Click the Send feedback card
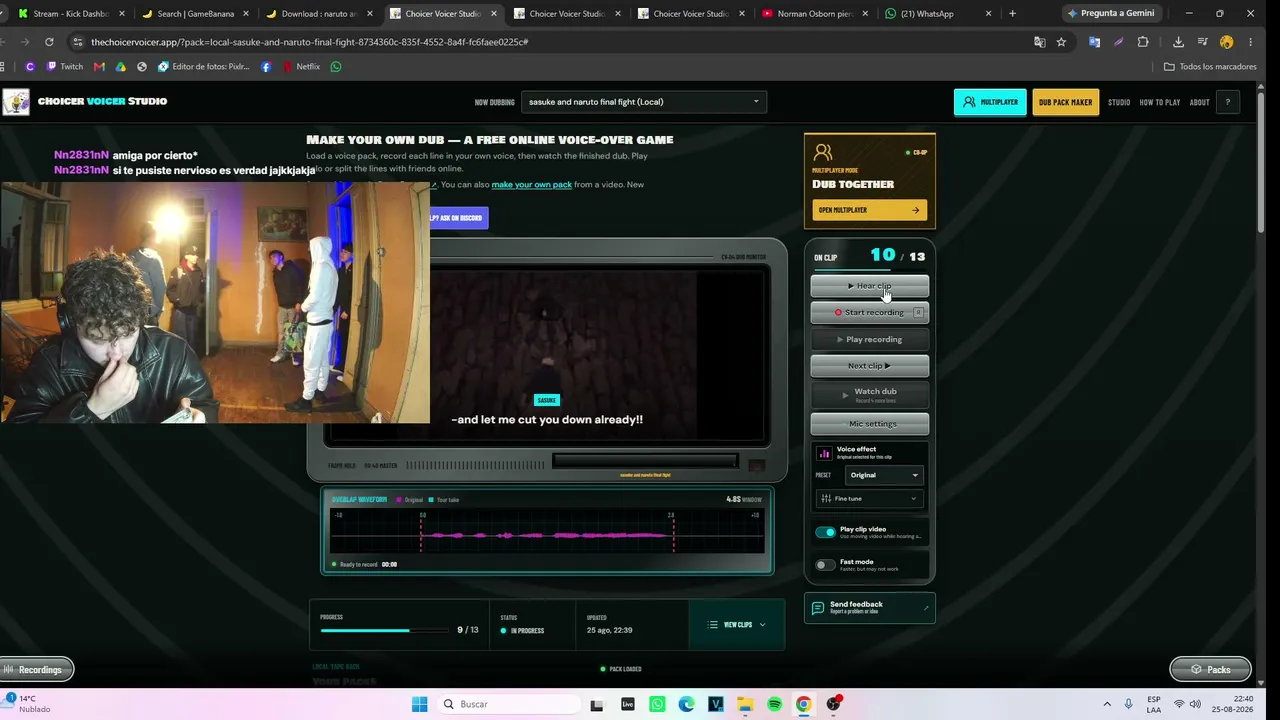 point(869,608)
